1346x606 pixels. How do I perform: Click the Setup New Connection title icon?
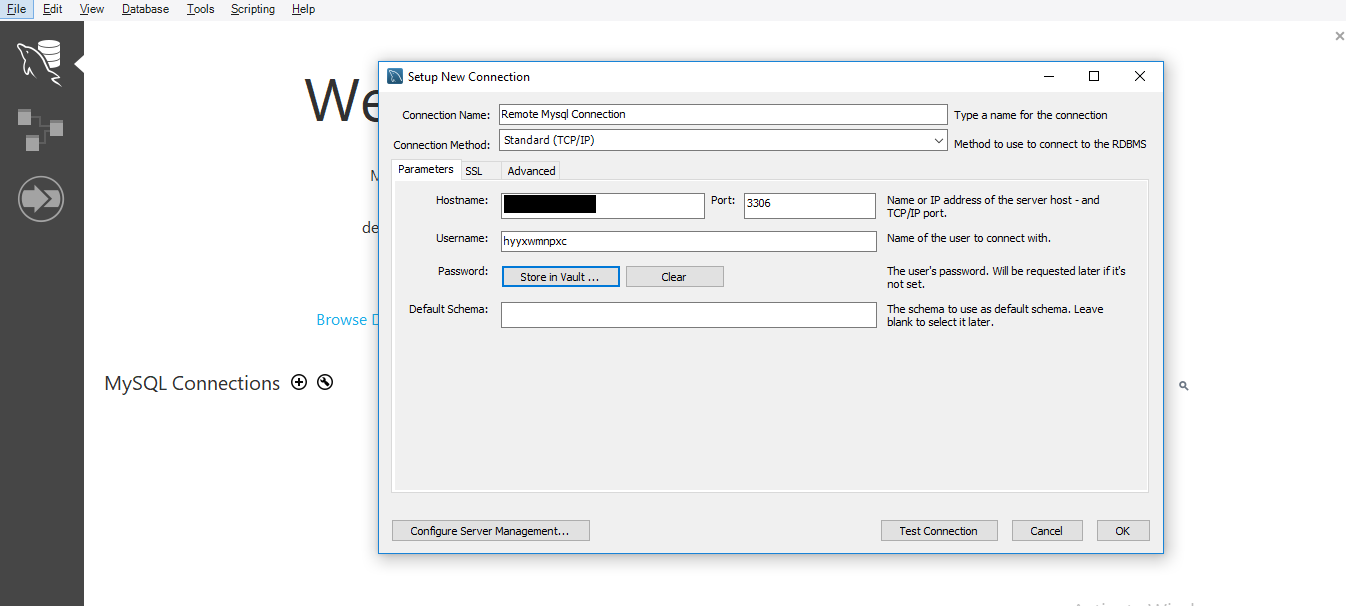[395, 76]
